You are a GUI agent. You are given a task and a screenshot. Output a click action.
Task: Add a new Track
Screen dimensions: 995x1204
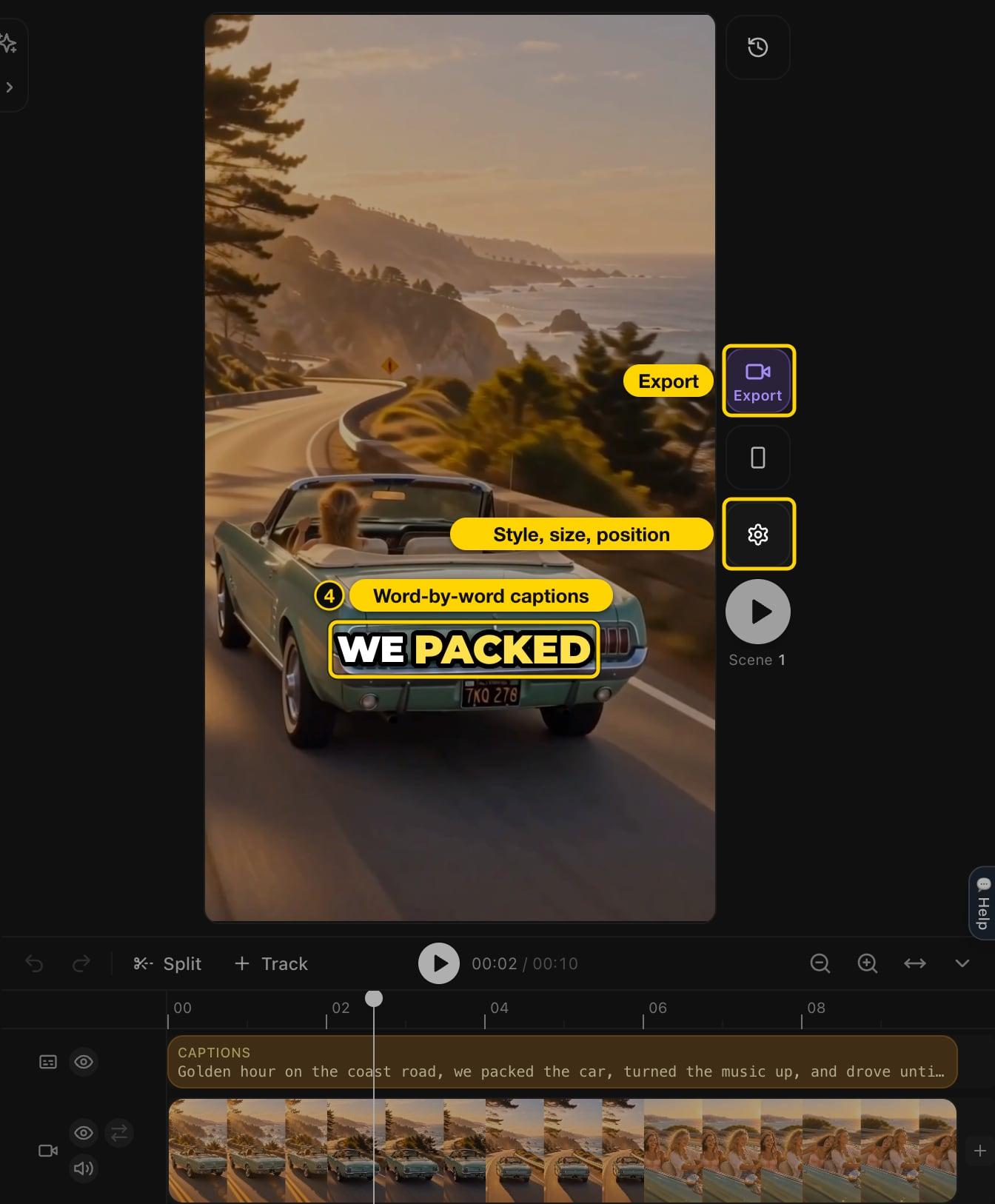(x=271, y=963)
